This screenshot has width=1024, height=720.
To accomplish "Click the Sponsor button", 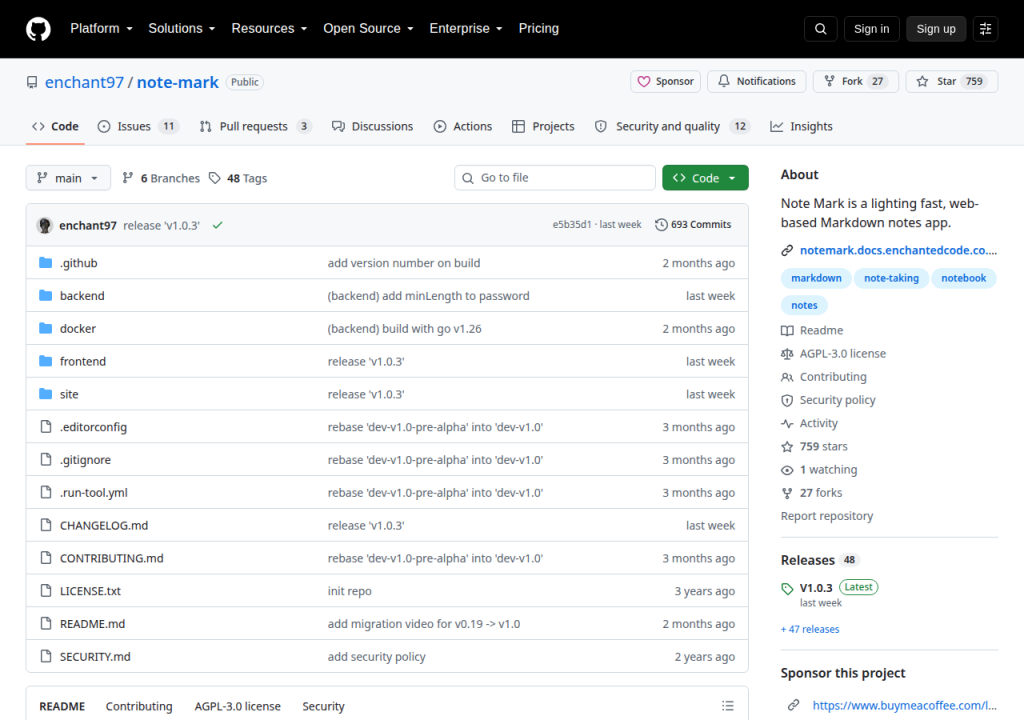I will (665, 81).
